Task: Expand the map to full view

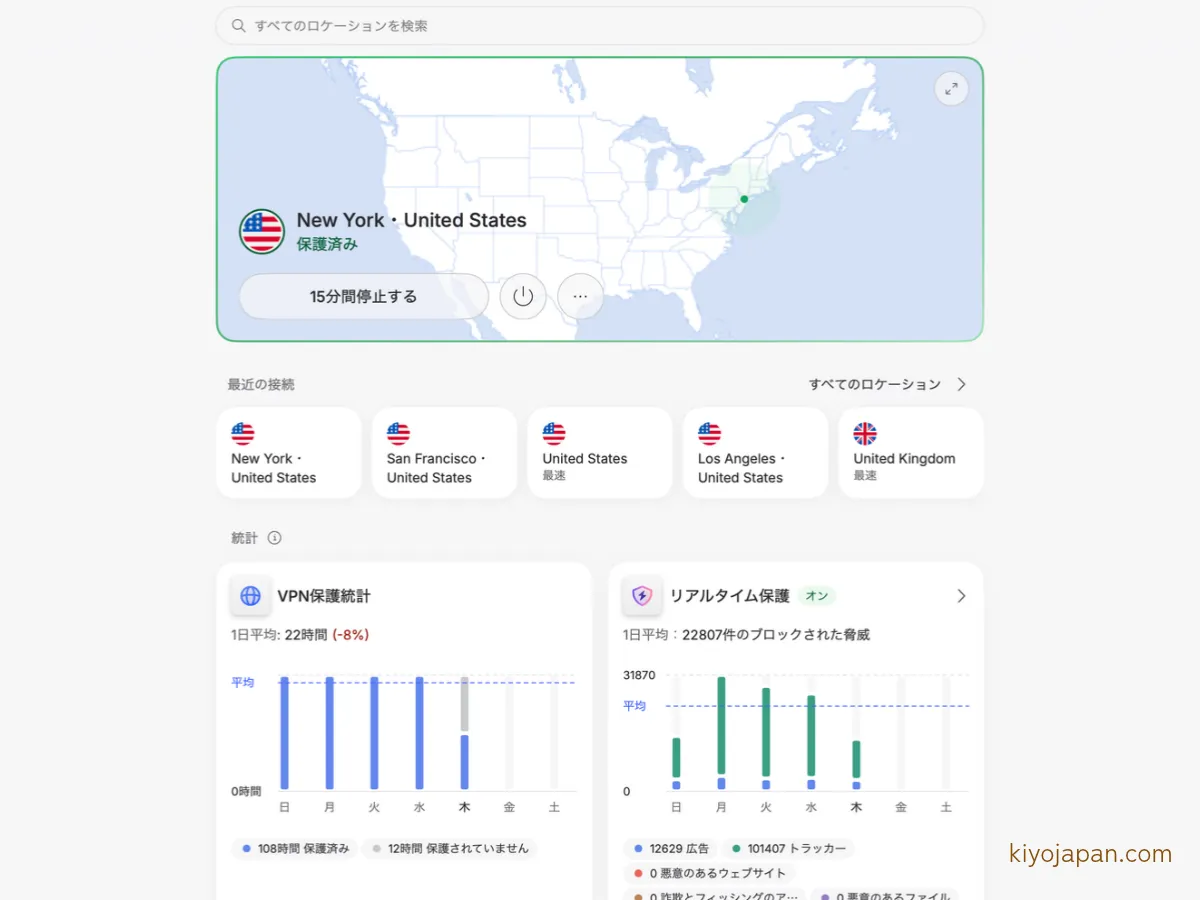Action: tap(951, 89)
